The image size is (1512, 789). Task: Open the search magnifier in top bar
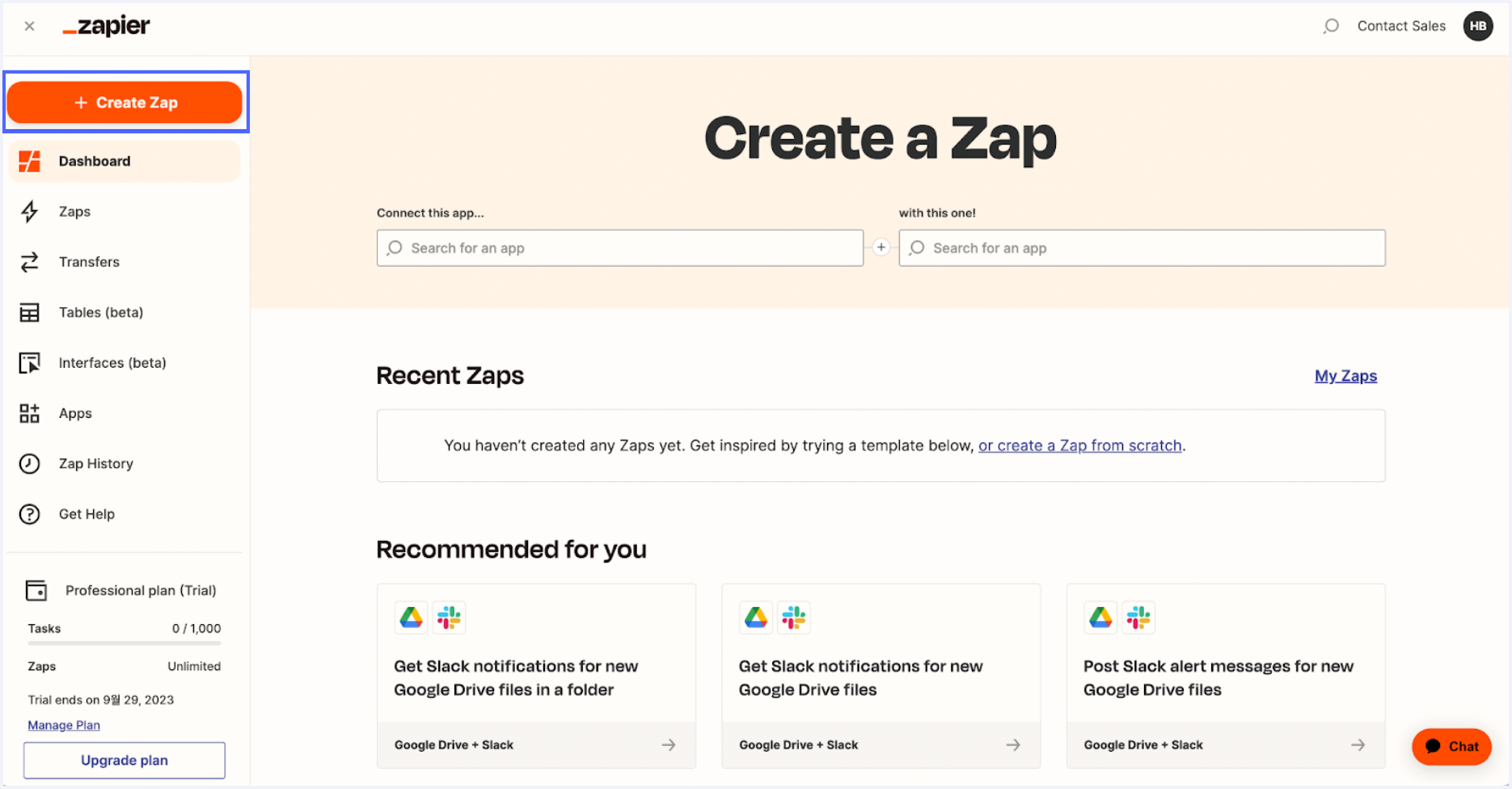click(1330, 25)
